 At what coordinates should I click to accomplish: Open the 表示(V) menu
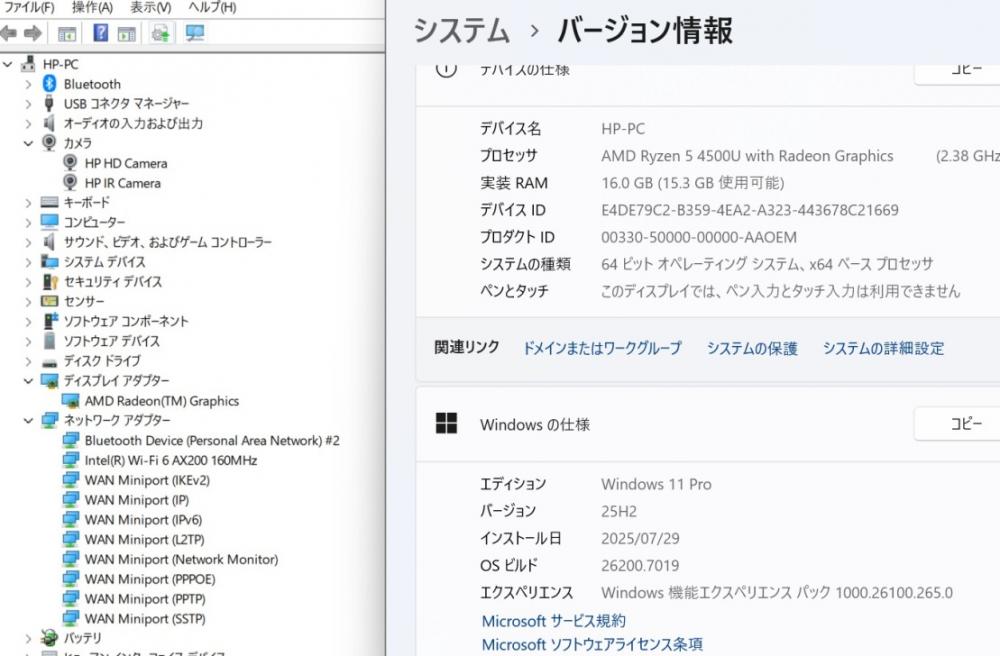(x=151, y=8)
